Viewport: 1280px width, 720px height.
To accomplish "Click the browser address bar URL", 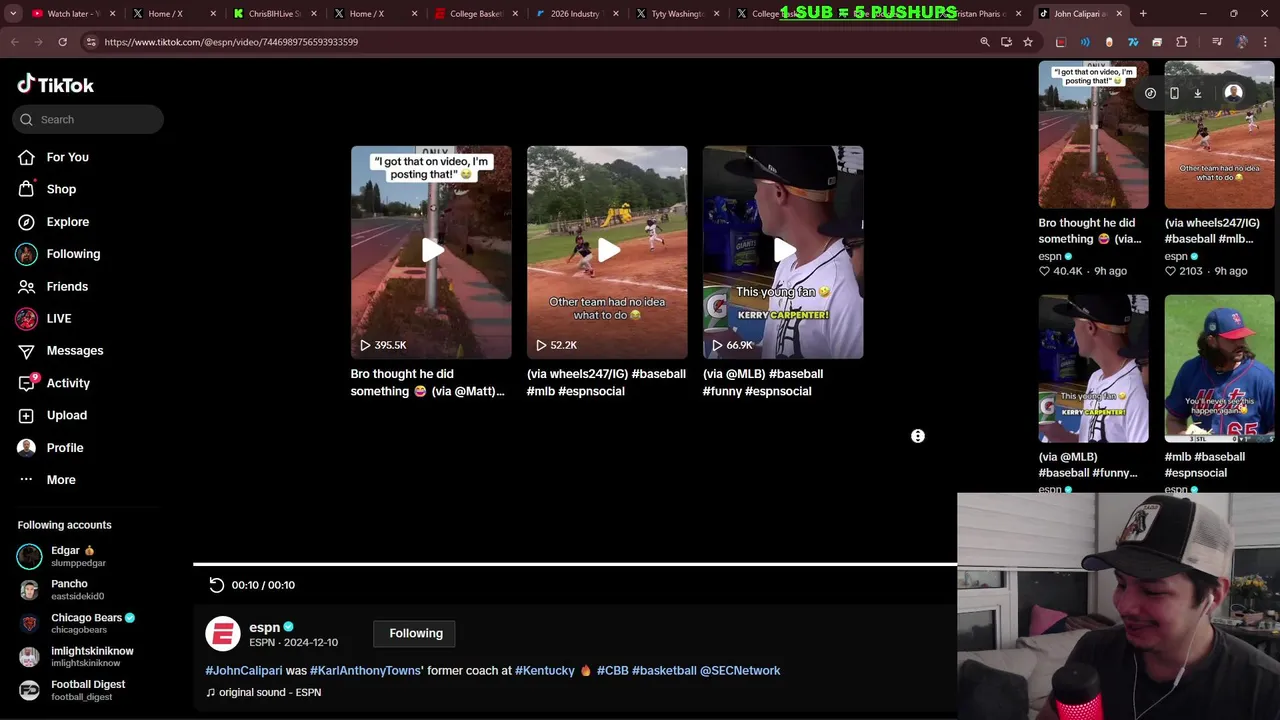I will pos(231,42).
